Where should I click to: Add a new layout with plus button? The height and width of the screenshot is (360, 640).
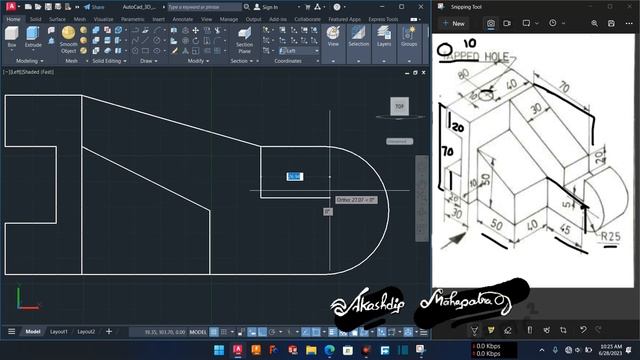tap(109, 331)
